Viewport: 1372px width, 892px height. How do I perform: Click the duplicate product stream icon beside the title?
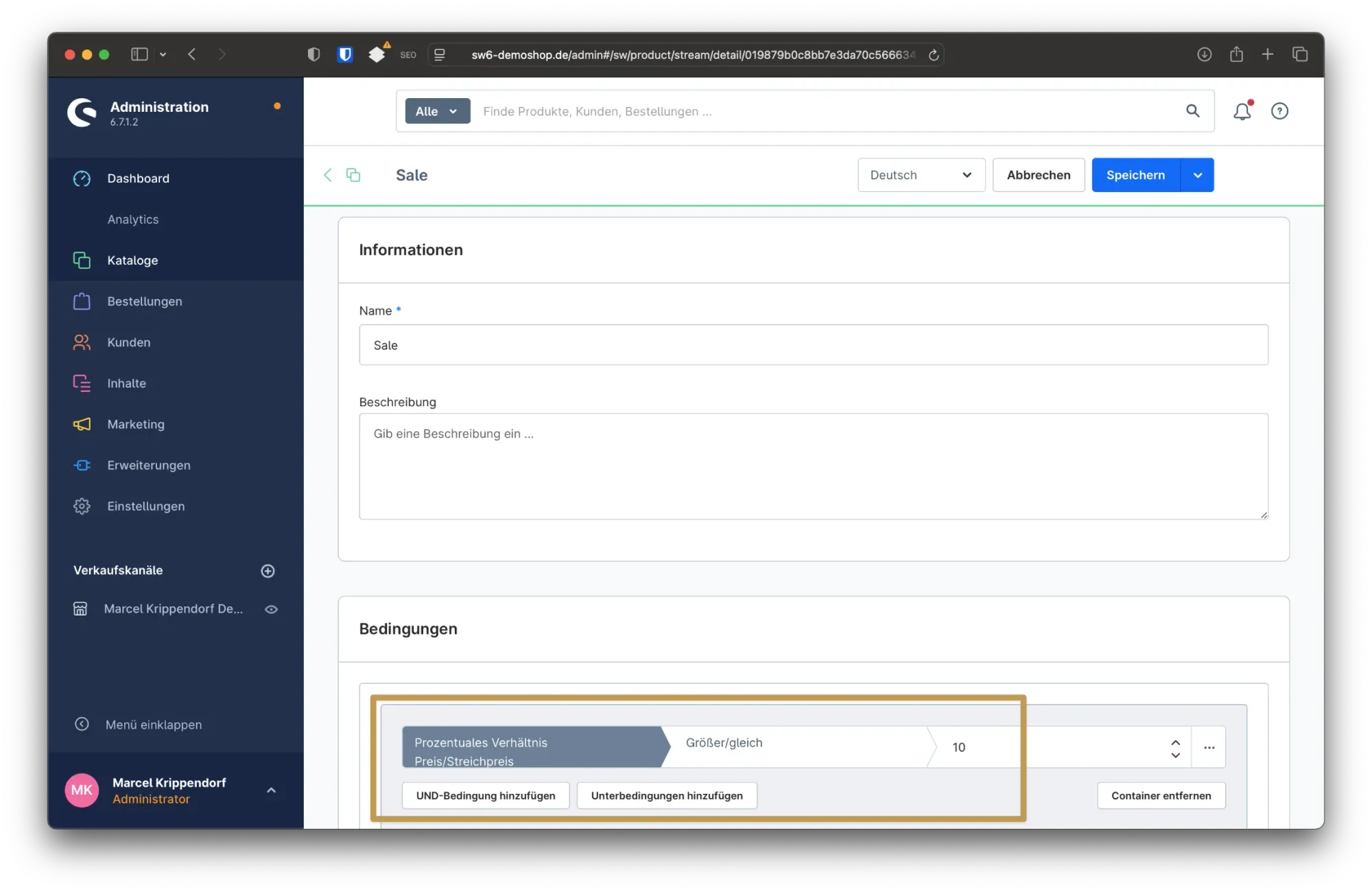point(353,175)
